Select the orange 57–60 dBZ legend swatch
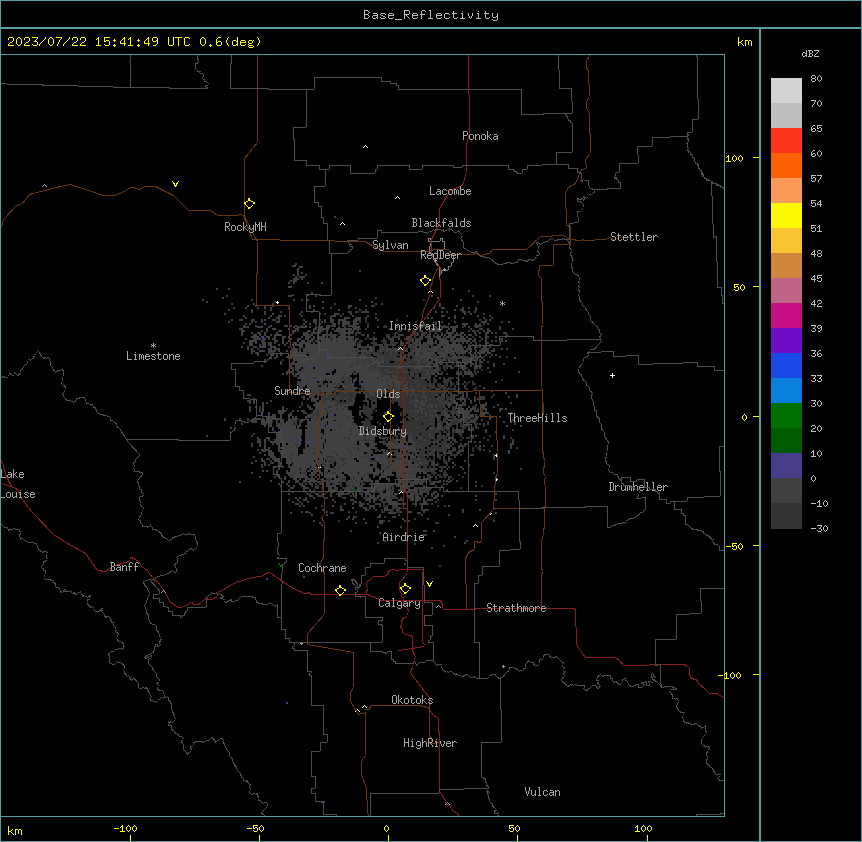Screen dimensions: 862x842 coord(786,165)
